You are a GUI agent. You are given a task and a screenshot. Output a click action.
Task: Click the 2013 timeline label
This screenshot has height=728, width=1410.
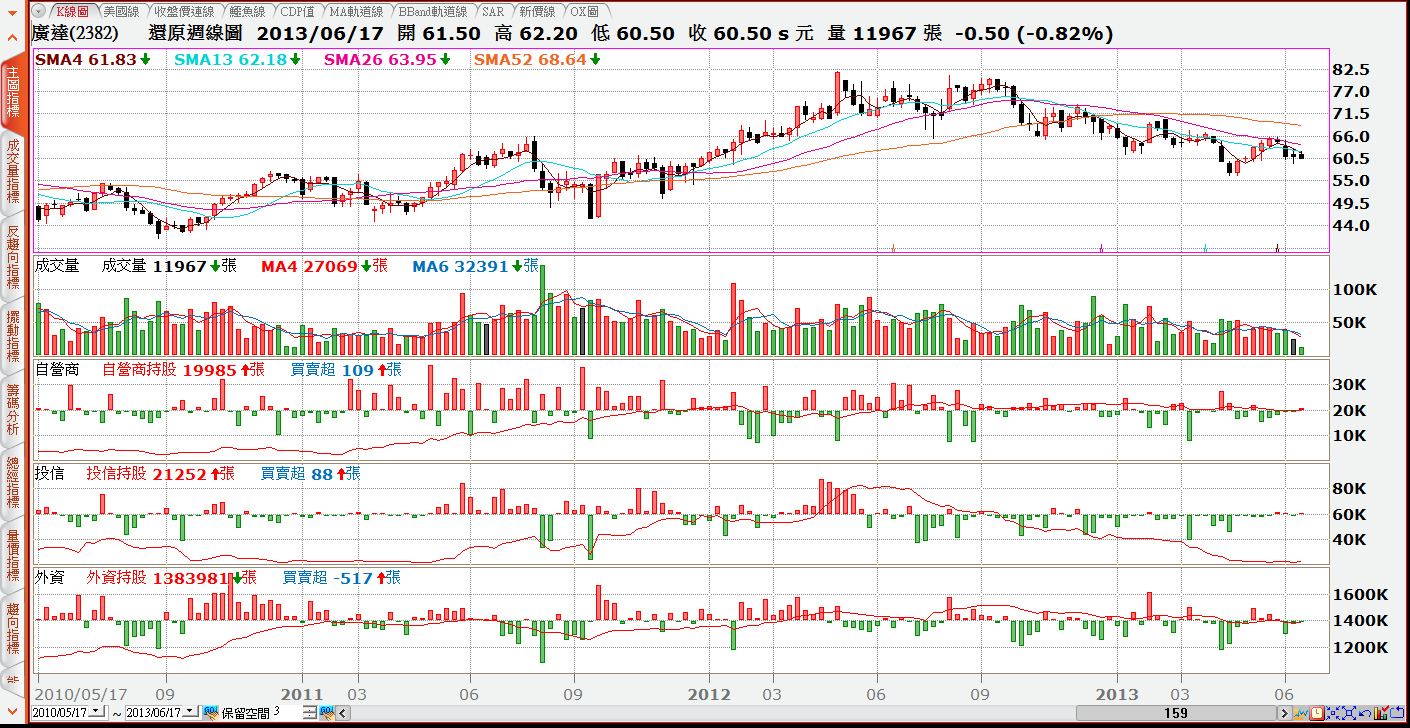(1118, 694)
